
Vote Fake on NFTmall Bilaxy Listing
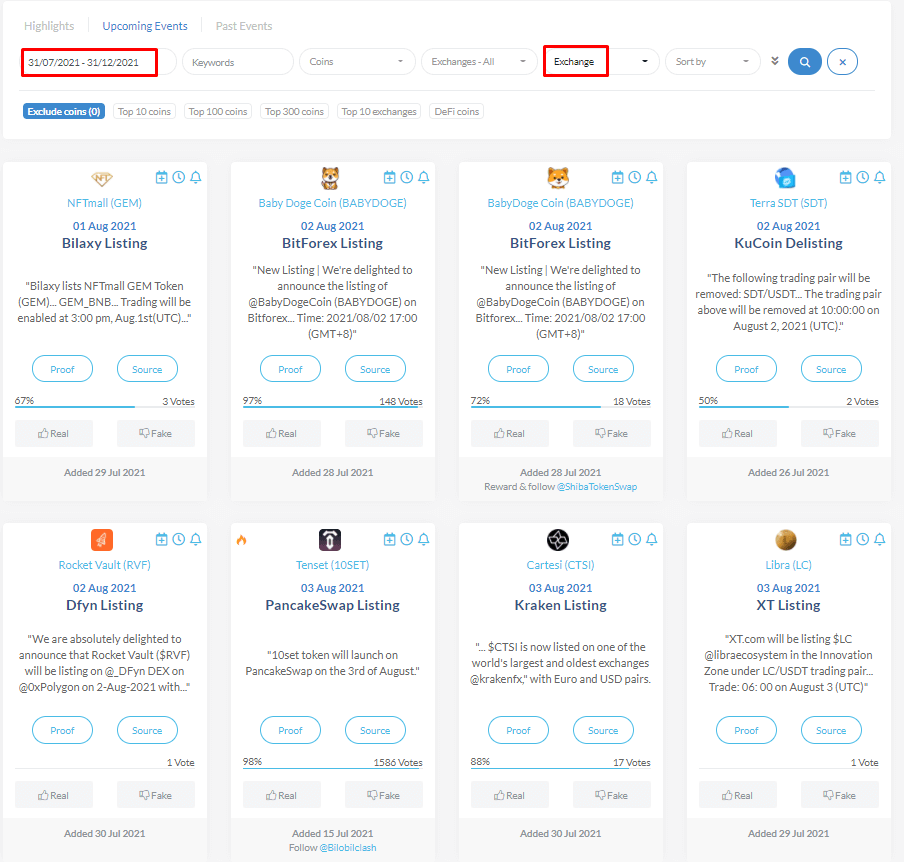pyautogui.click(x=156, y=434)
